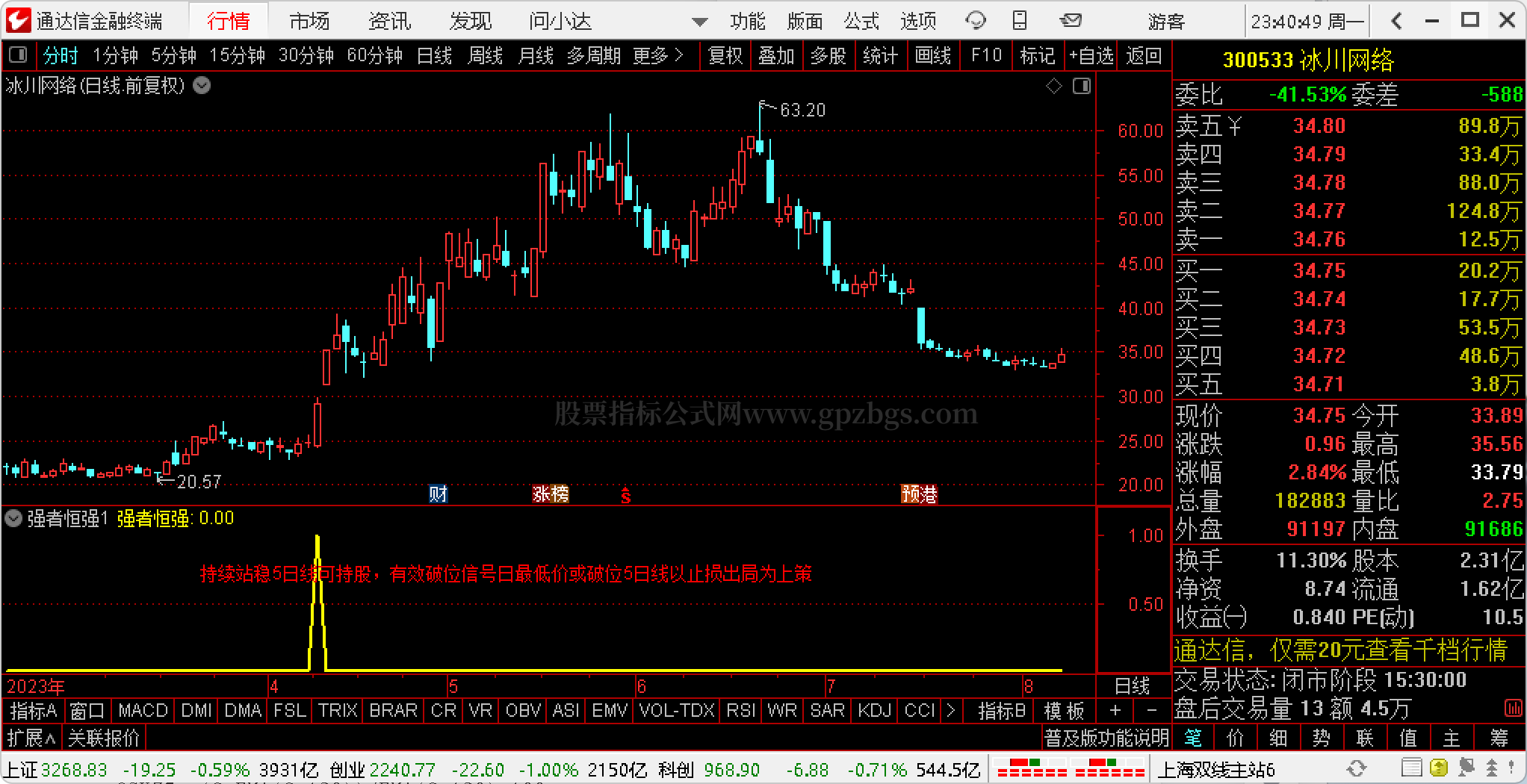1527x784 pixels.
Task: Toggle the right info panel icon above chart
Action: tap(1082, 86)
